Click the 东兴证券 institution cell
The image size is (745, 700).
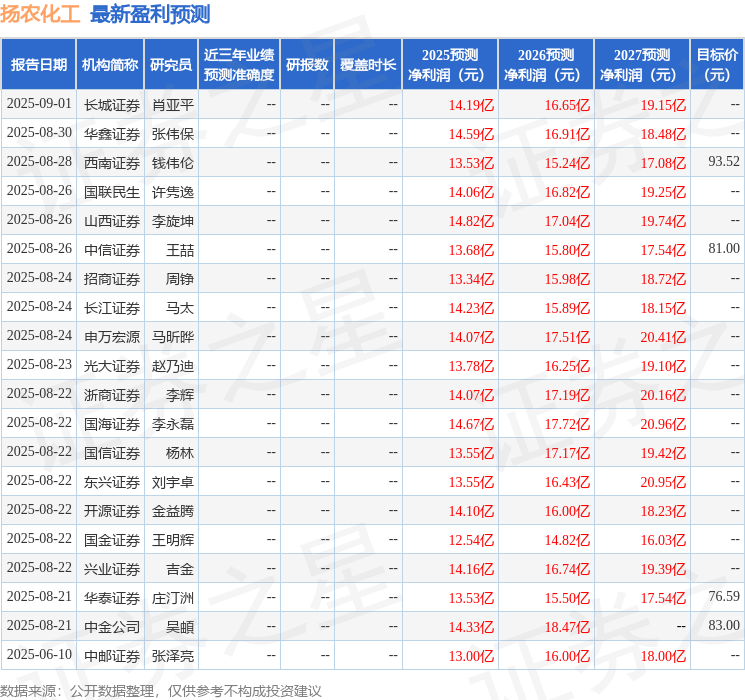pos(112,482)
